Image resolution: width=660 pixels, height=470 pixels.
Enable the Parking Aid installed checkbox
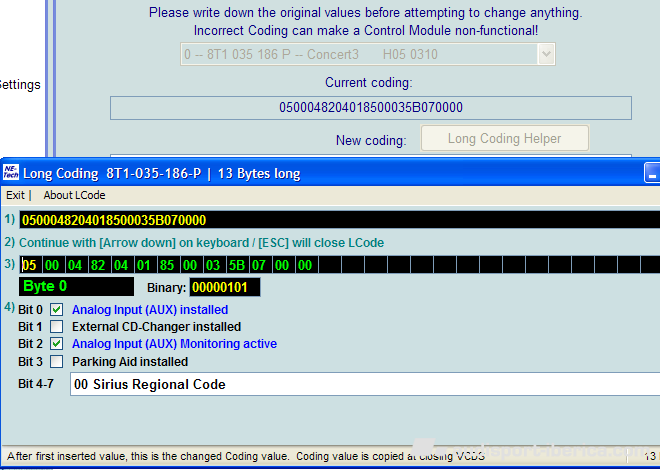click(x=57, y=361)
